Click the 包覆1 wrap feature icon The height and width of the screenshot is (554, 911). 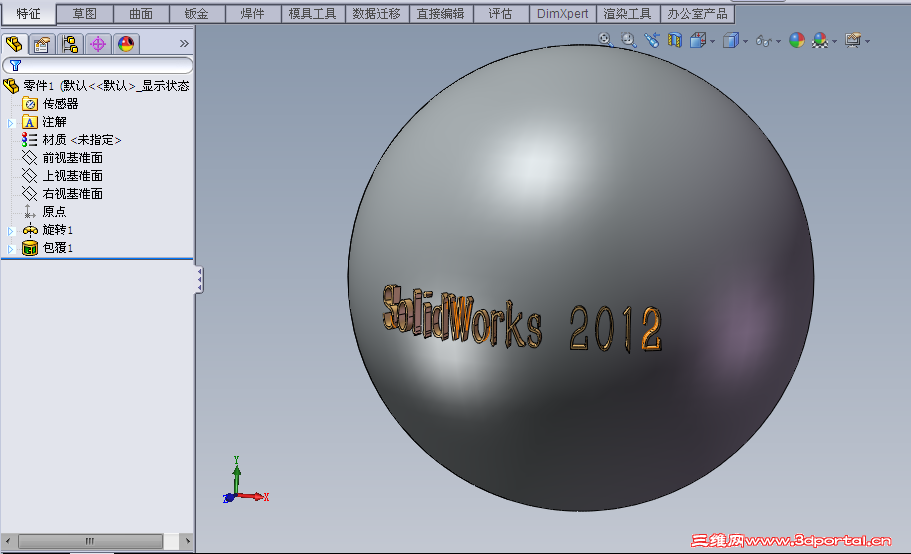point(30,248)
